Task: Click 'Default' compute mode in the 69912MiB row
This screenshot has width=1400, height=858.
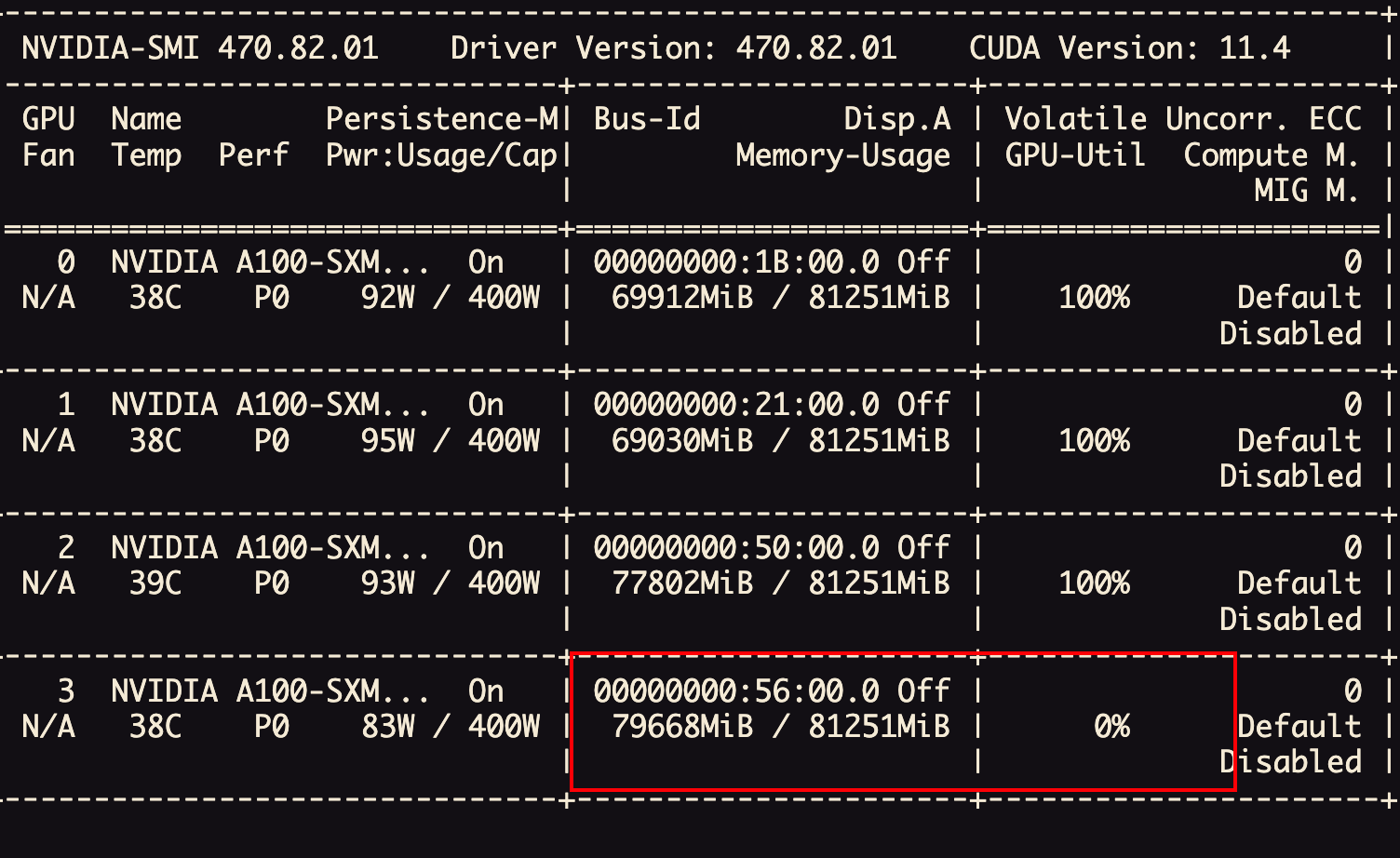Action: [1299, 298]
